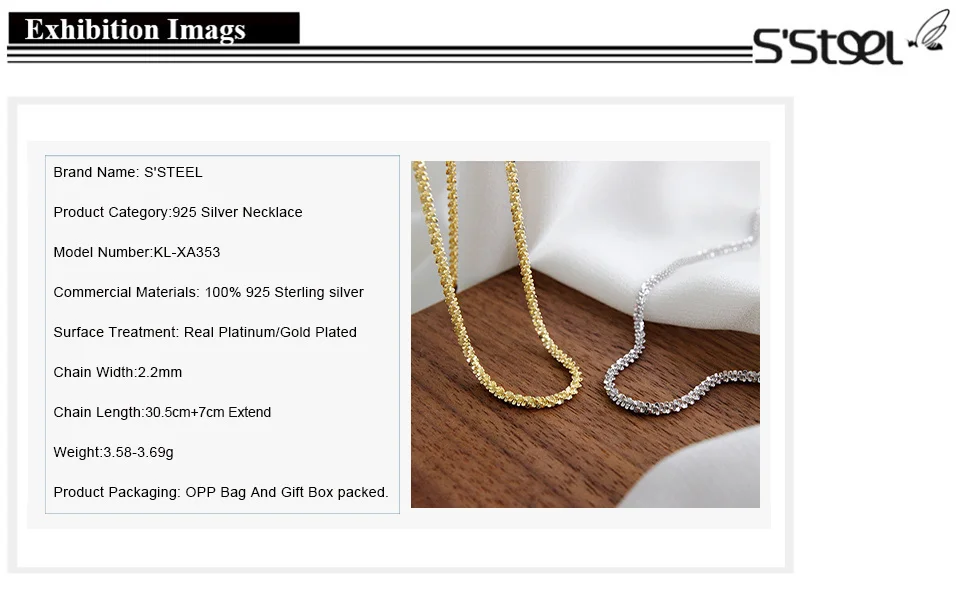
Task: Click the striped divider line under header
Action: click(x=380, y=54)
